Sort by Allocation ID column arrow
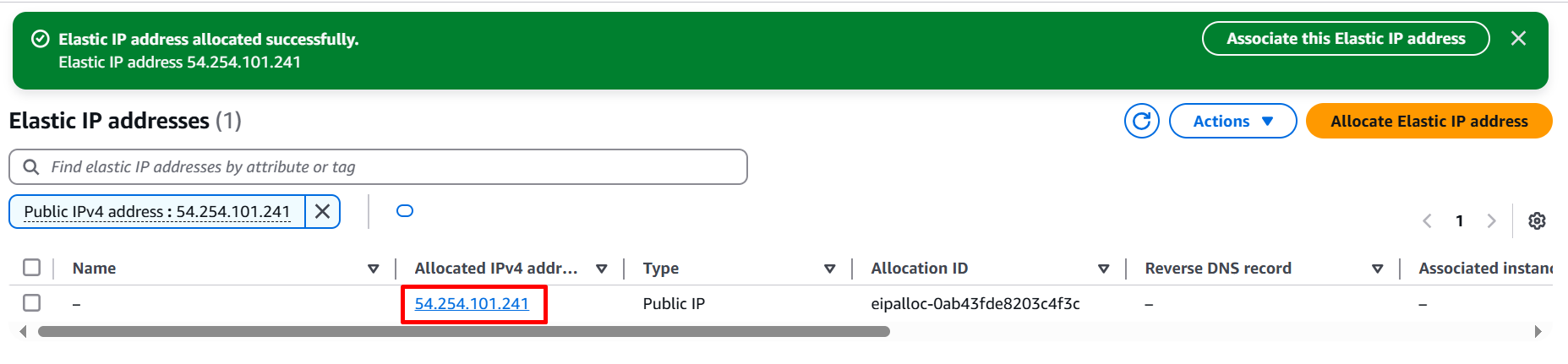Screen dimensions: 1568x364 click(1103, 269)
